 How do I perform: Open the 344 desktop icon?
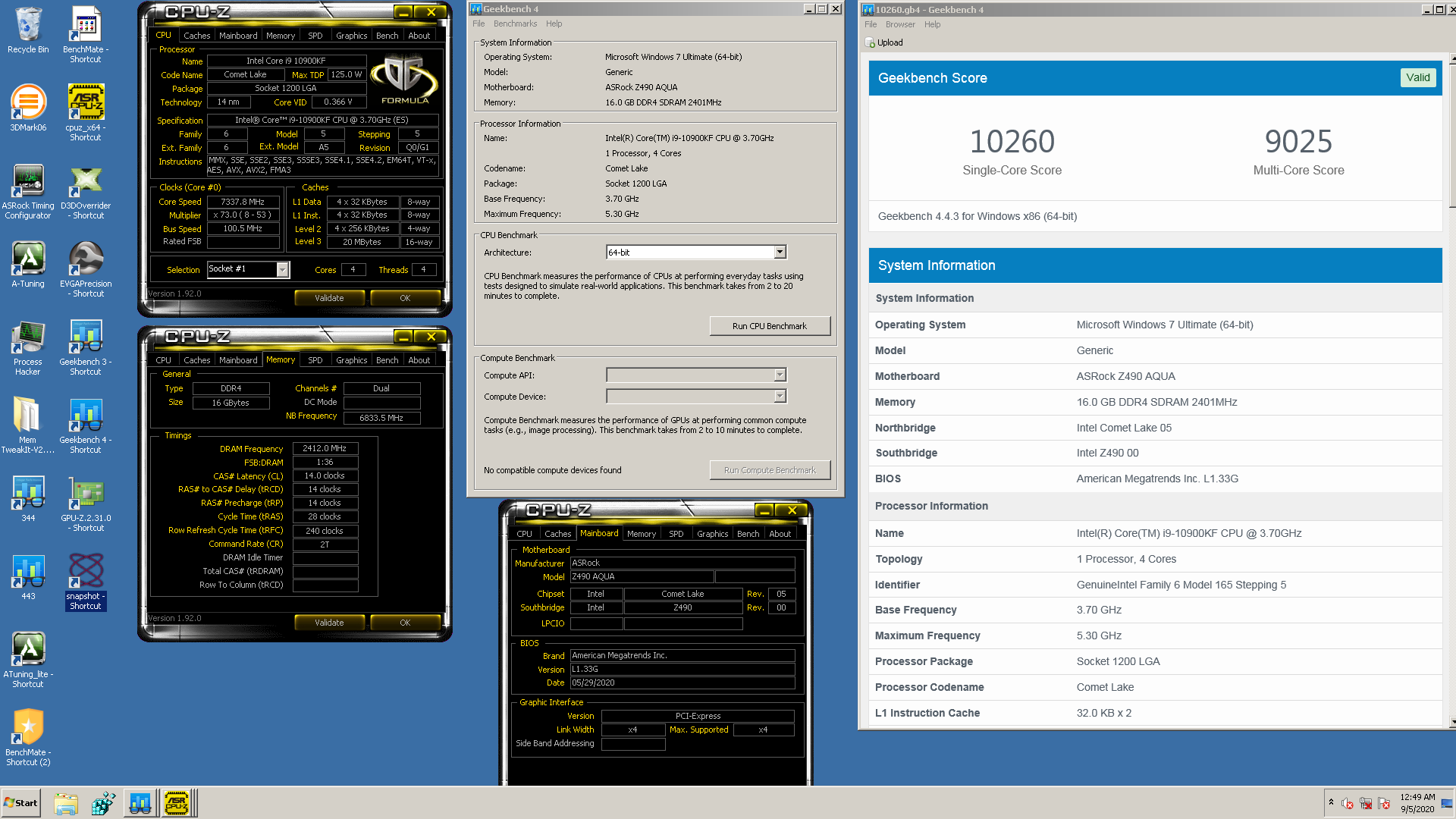click(x=28, y=498)
